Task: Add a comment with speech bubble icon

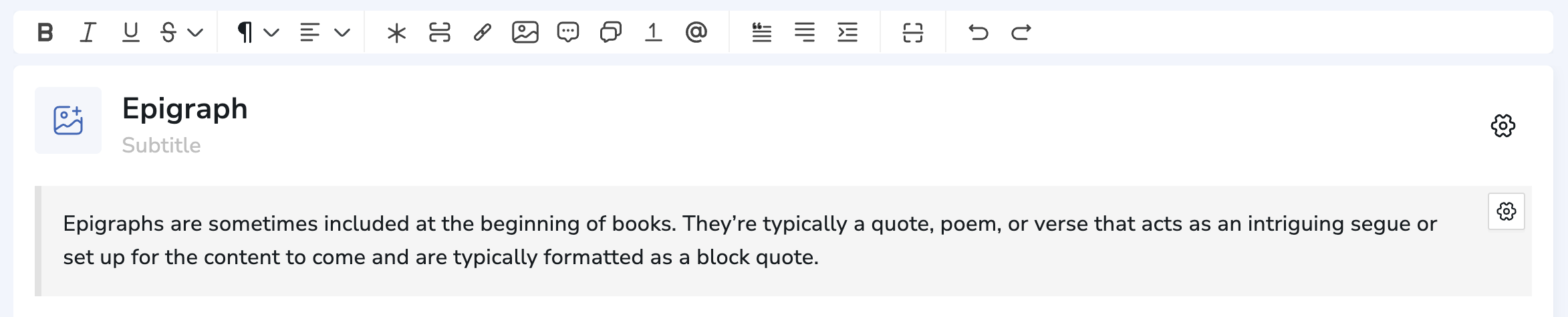Action: 567,32
